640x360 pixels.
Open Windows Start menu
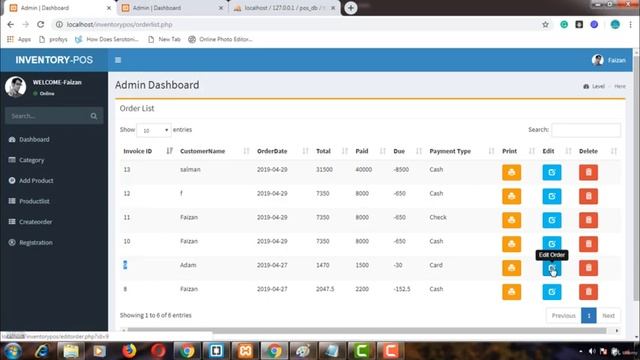coord(12,351)
